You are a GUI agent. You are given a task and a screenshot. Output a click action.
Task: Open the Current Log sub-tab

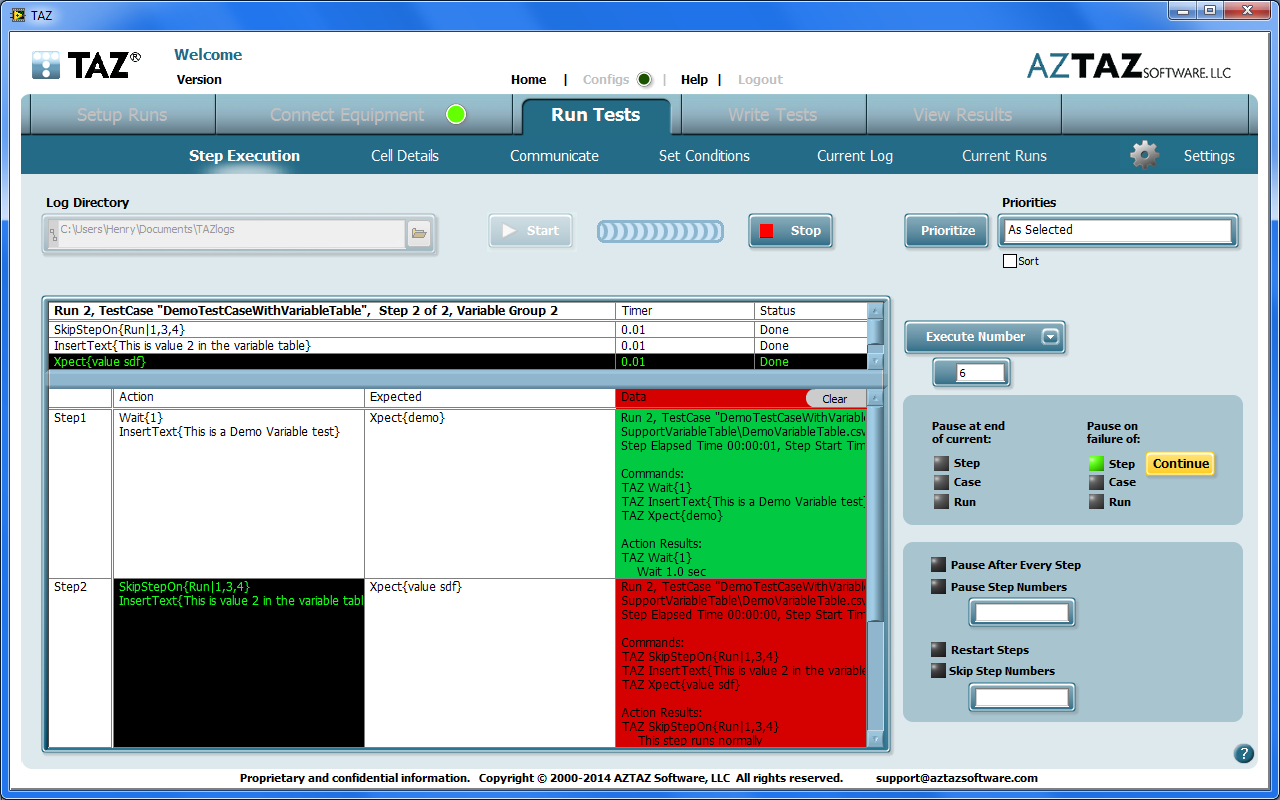pyautogui.click(x=854, y=156)
